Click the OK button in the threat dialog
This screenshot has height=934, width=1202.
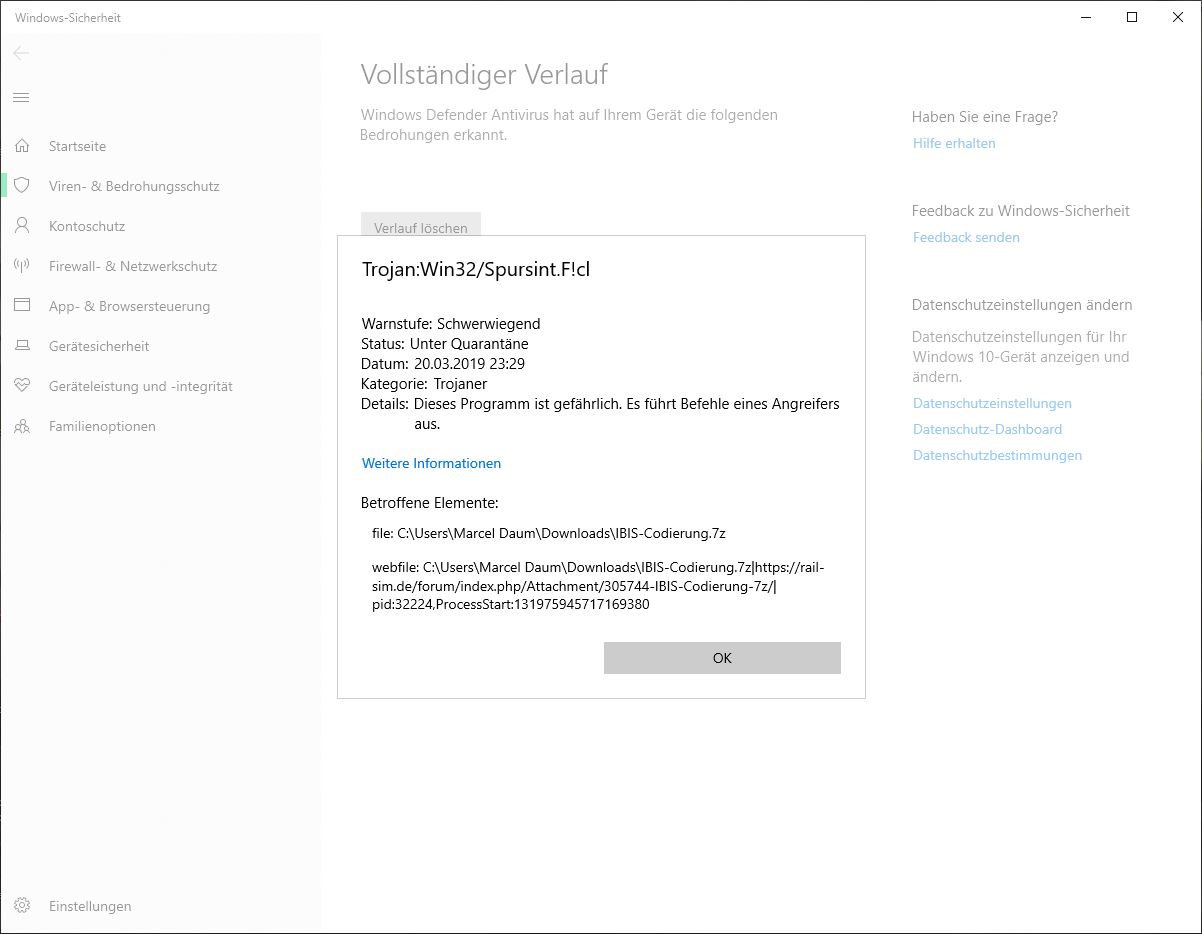tap(722, 658)
